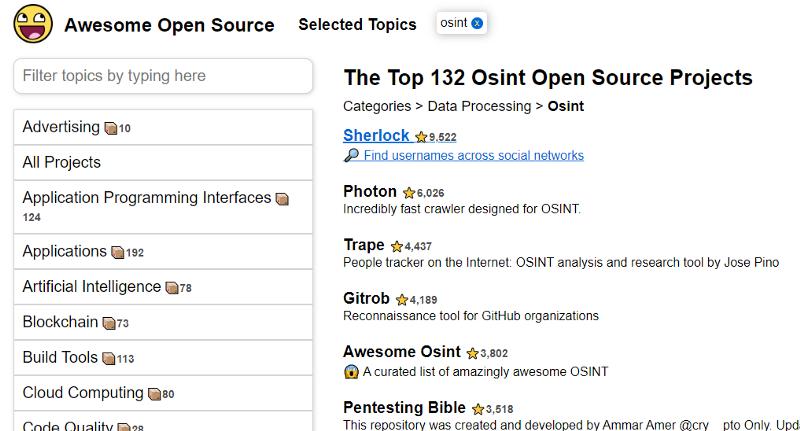Screen dimensions: 800x431
Task: Click 'People tracker on the Internet' description
Action: click(561, 263)
